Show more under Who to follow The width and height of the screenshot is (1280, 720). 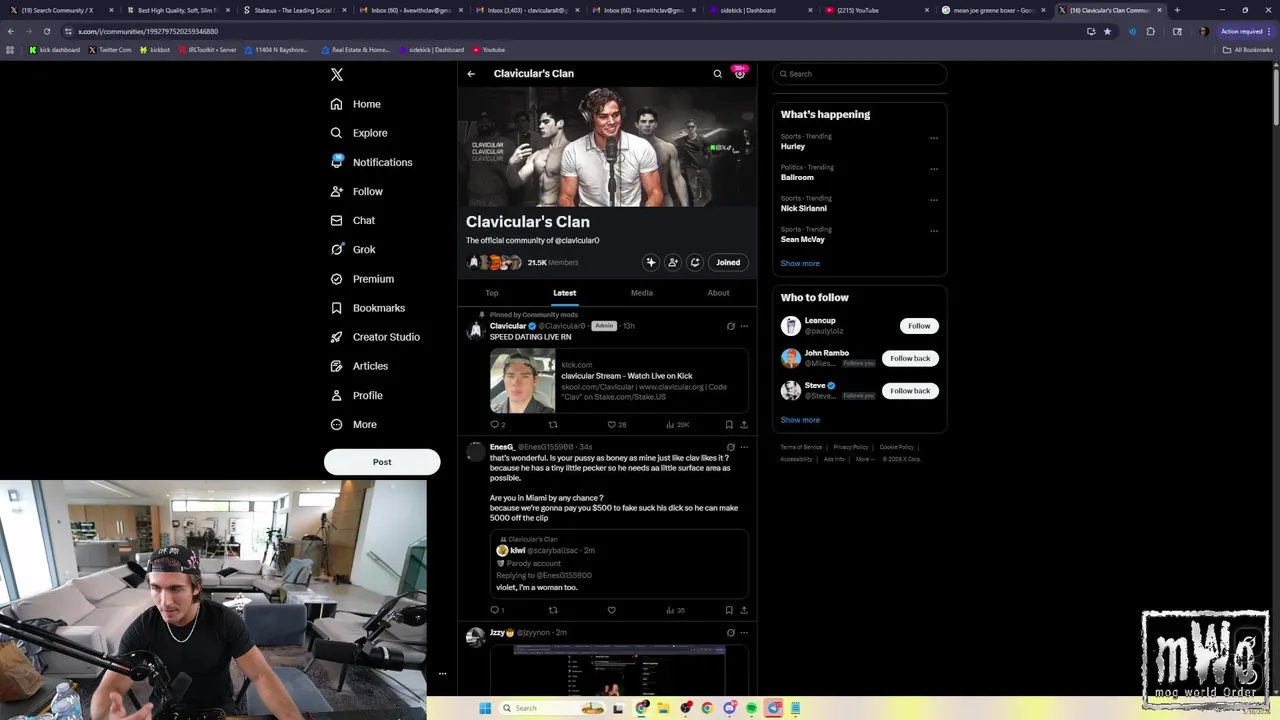point(800,420)
